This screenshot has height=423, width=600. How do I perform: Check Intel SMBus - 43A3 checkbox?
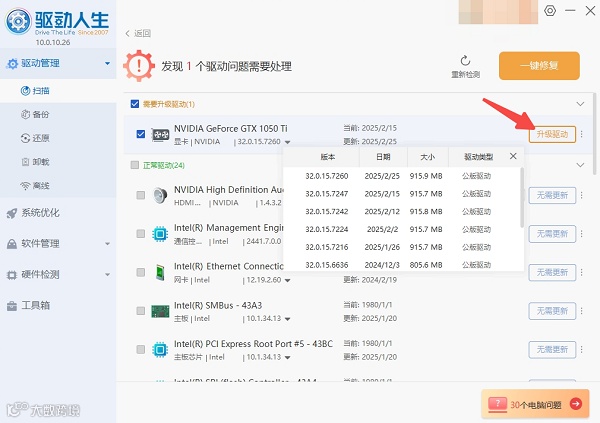point(141,311)
